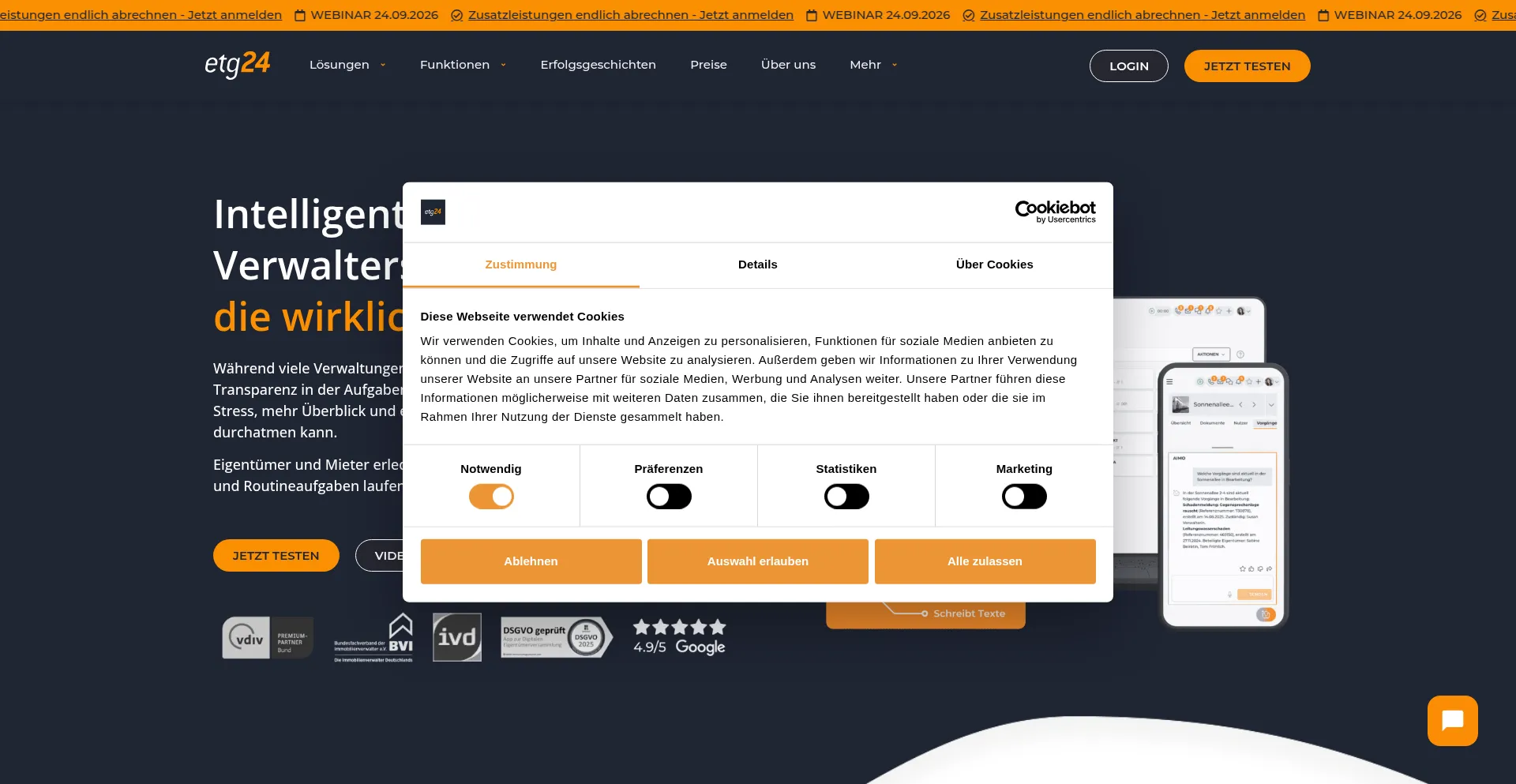This screenshot has height=784, width=1516.
Task: Enable the Marketing cookie switch
Action: pos(1024,497)
